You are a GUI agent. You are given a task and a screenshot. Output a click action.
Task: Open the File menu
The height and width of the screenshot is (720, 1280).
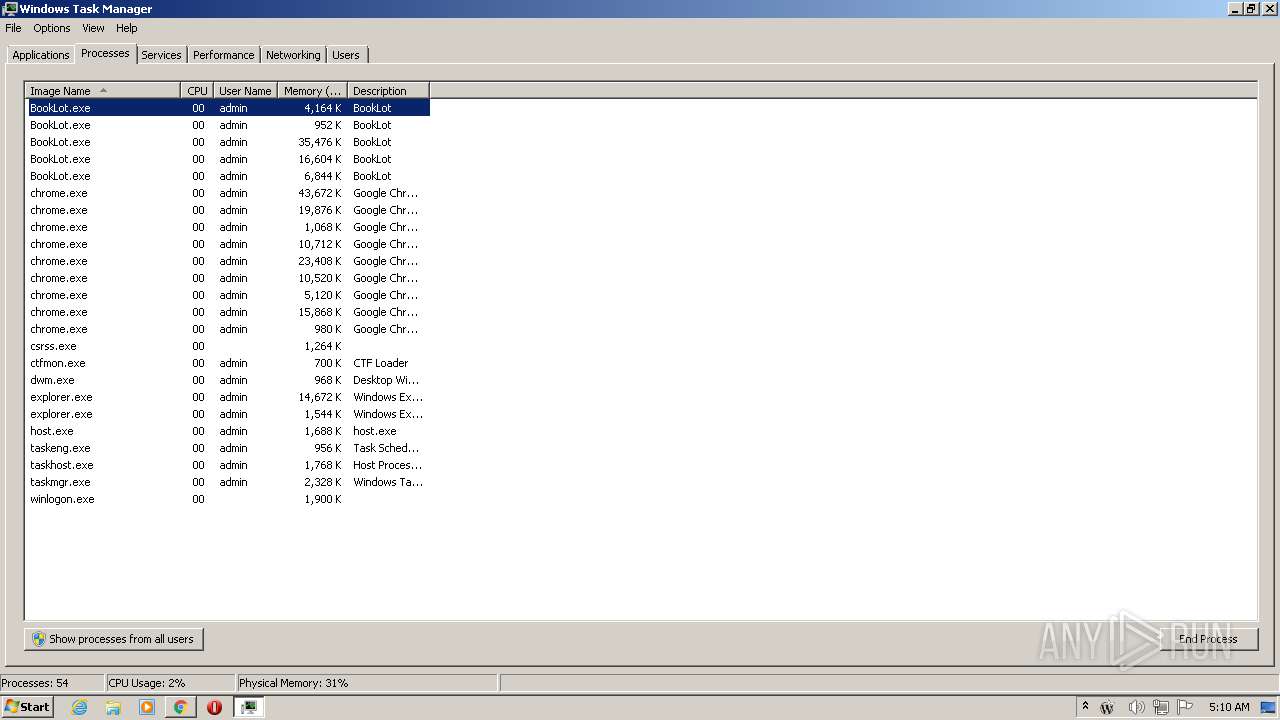[13, 28]
